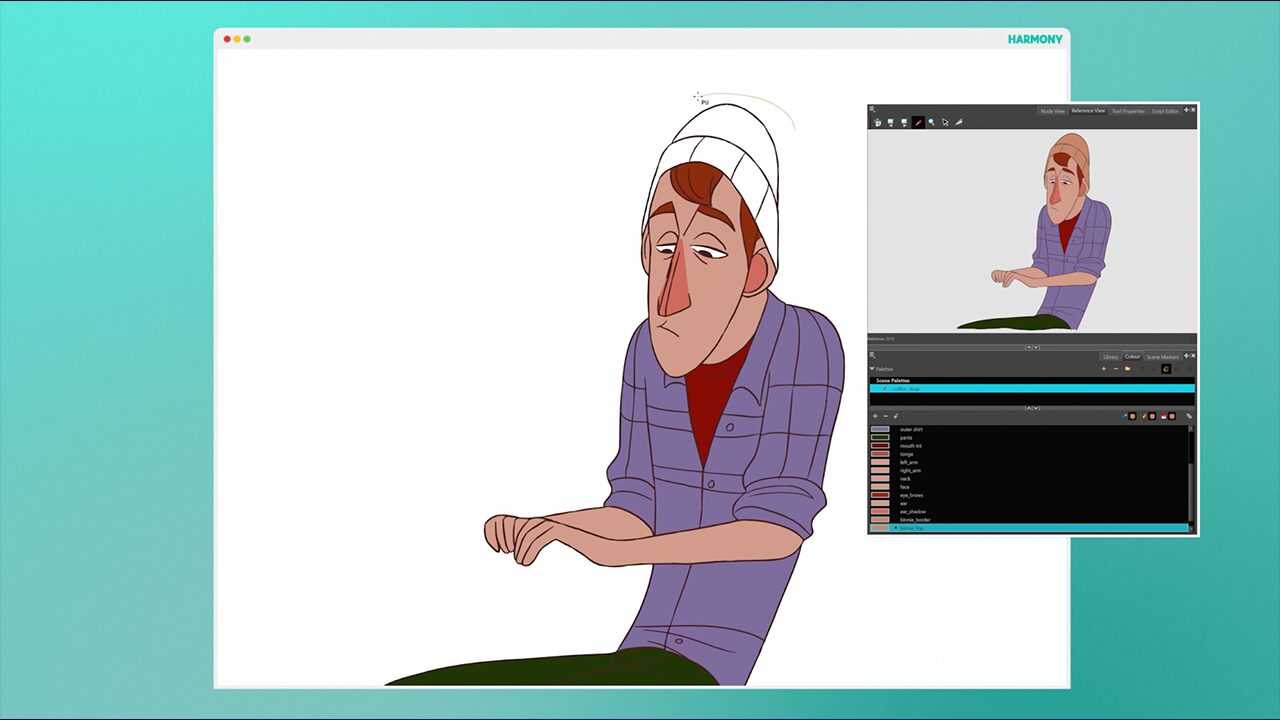The width and height of the screenshot is (1280, 720).
Task: Remove palette using the minus icon
Action: (x=1116, y=368)
